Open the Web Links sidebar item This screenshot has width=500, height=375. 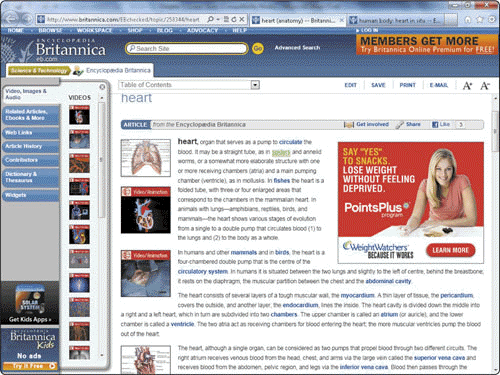pos(31,133)
